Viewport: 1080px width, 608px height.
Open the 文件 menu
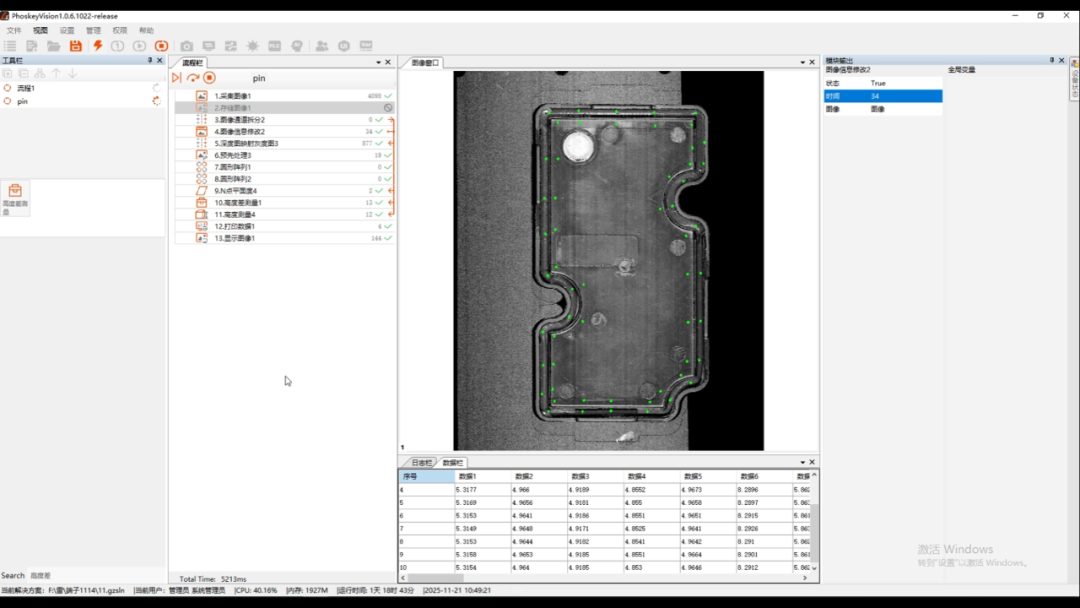14,31
